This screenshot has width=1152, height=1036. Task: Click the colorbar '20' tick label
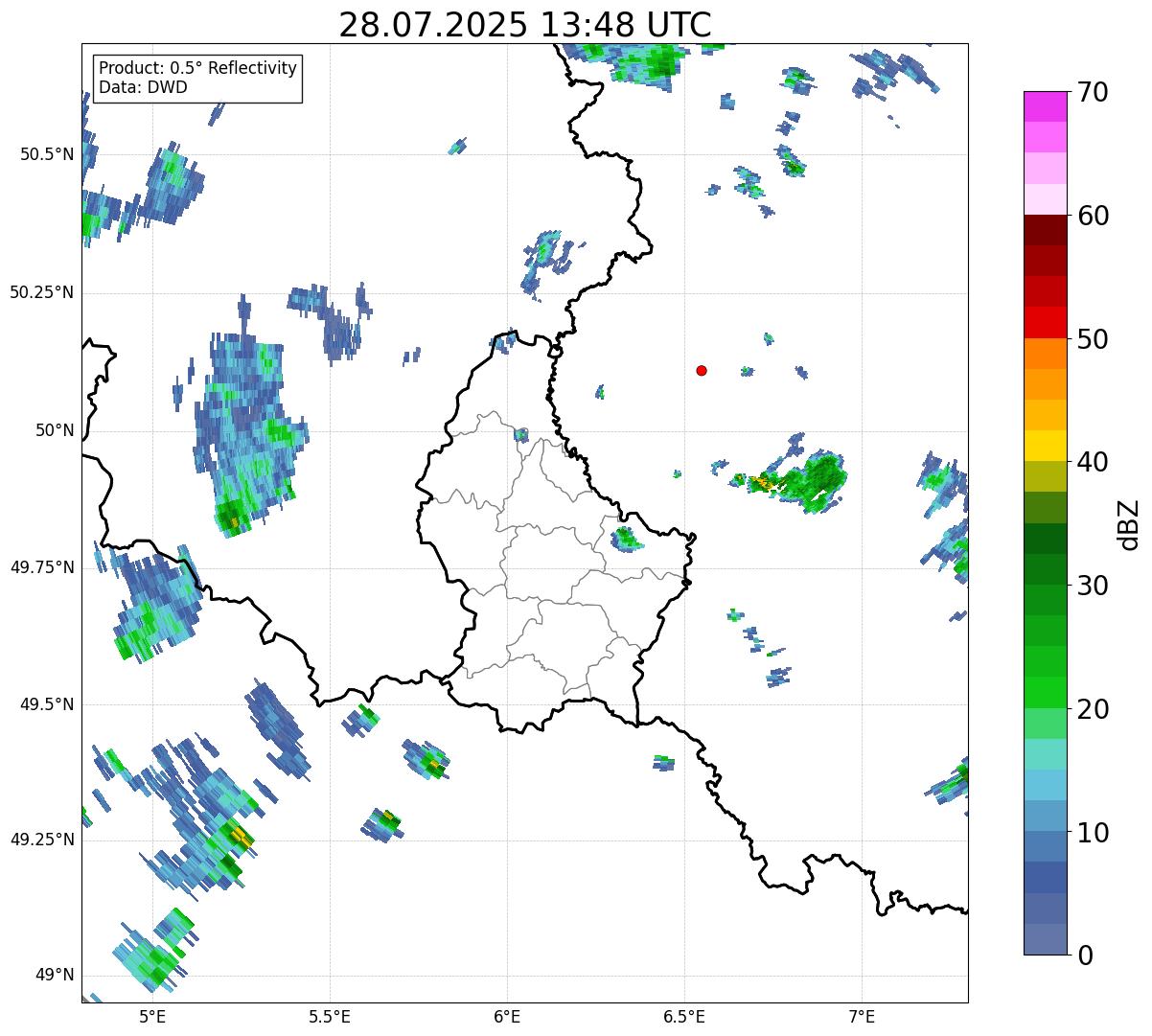click(1093, 709)
